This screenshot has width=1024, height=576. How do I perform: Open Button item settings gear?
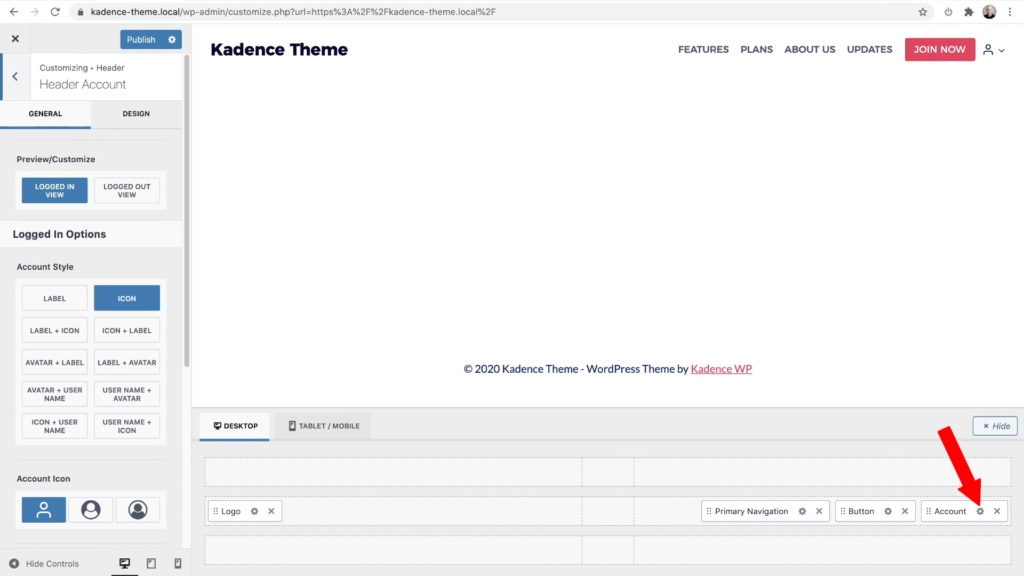pyautogui.click(x=888, y=511)
